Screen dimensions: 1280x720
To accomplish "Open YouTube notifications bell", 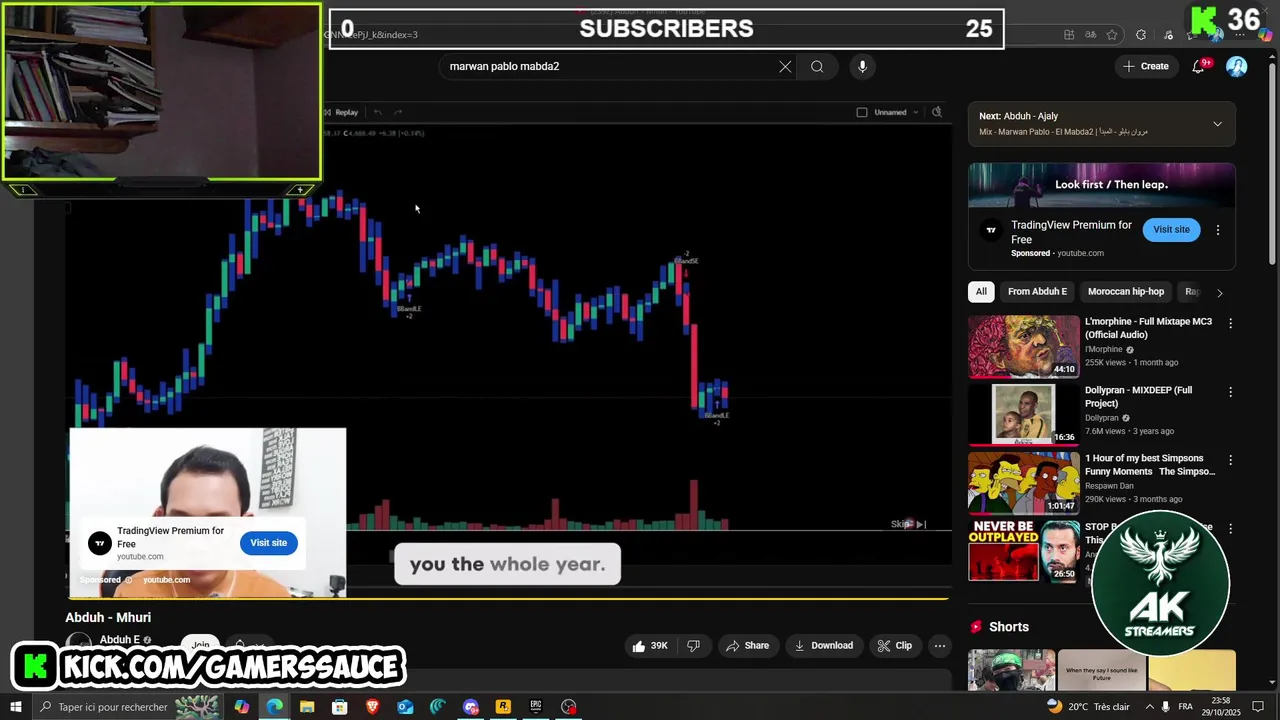I will [x=1198, y=67].
